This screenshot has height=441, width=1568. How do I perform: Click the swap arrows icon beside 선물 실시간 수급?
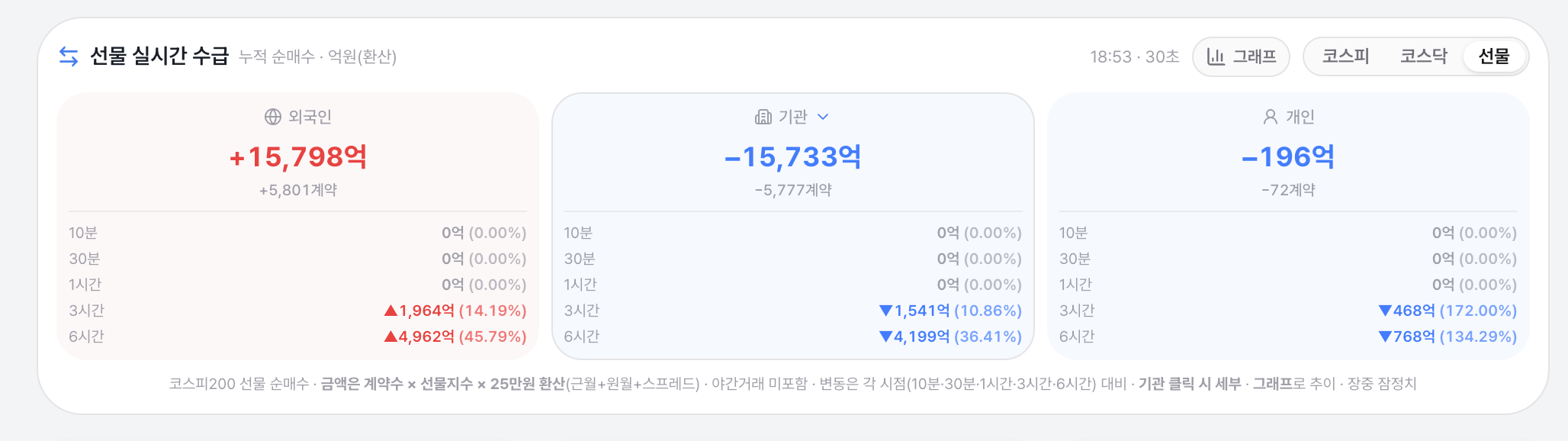tap(69, 56)
